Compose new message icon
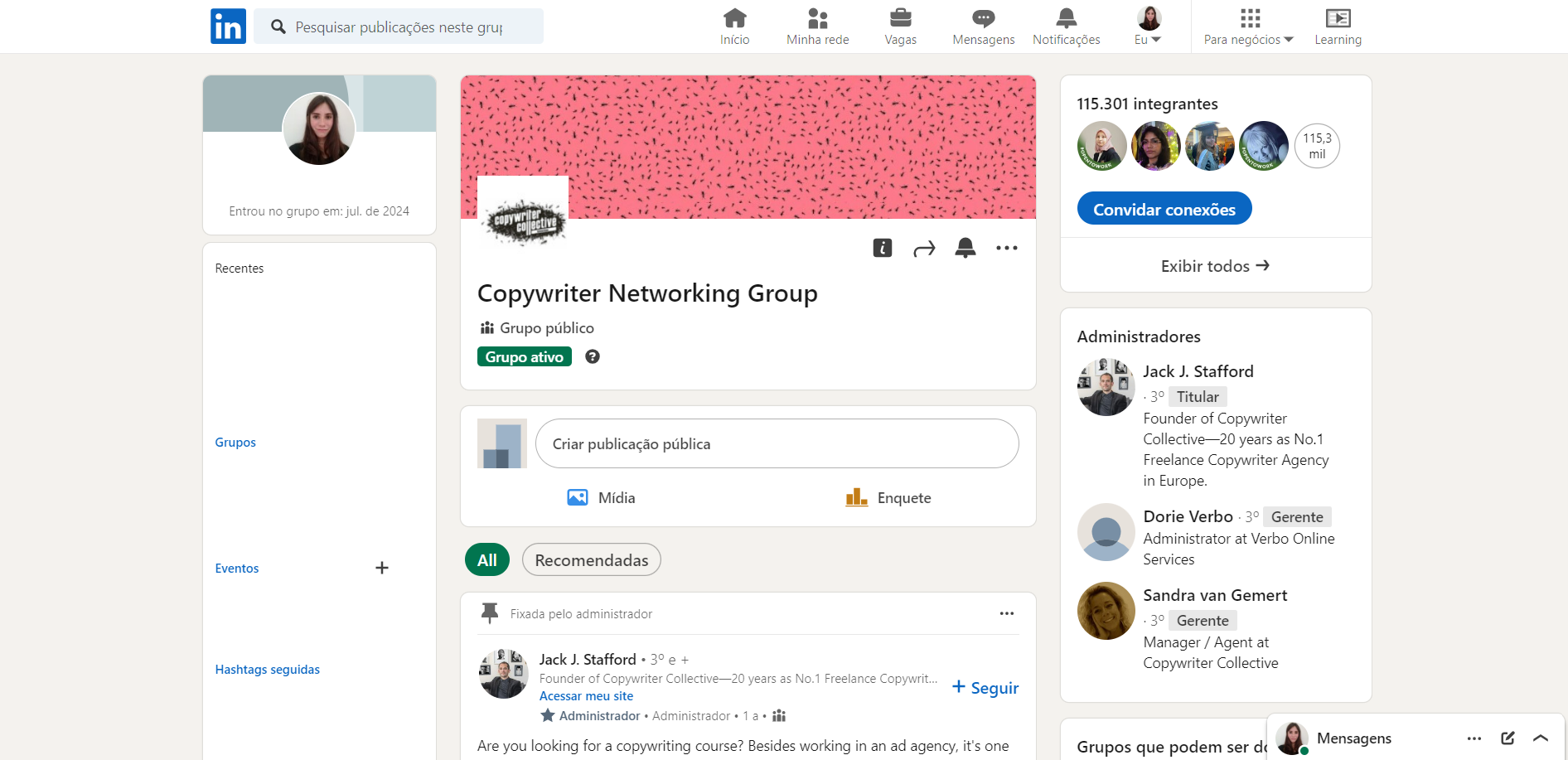The height and width of the screenshot is (760, 1568). point(1508,738)
